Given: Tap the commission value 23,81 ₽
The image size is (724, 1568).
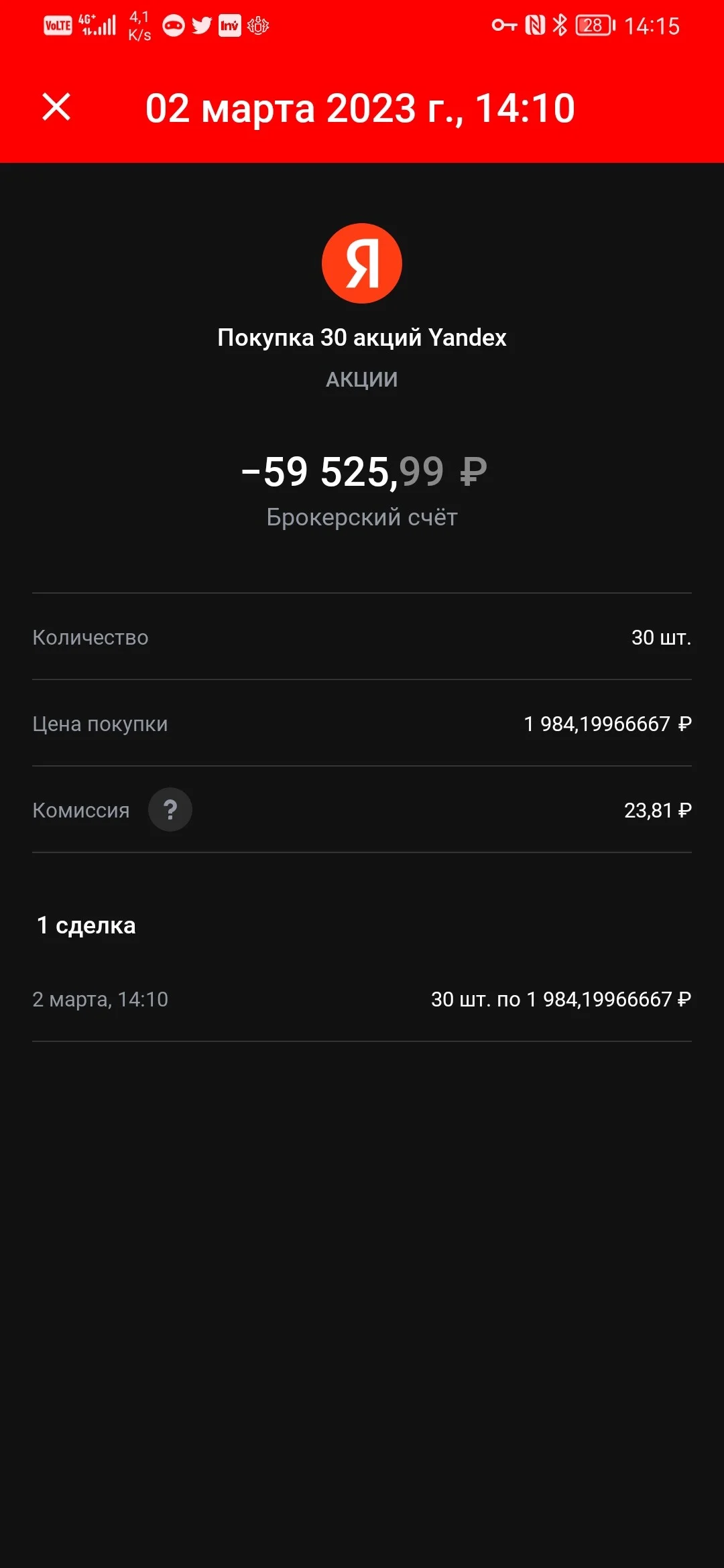Looking at the screenshot, I should tap(658, 810).
